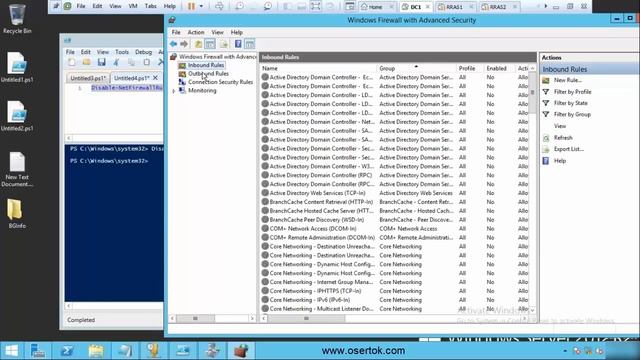Select the Windows Firewall with Advanced Security root node
This screenshot has height=360, width=640.
pos(218,56)
